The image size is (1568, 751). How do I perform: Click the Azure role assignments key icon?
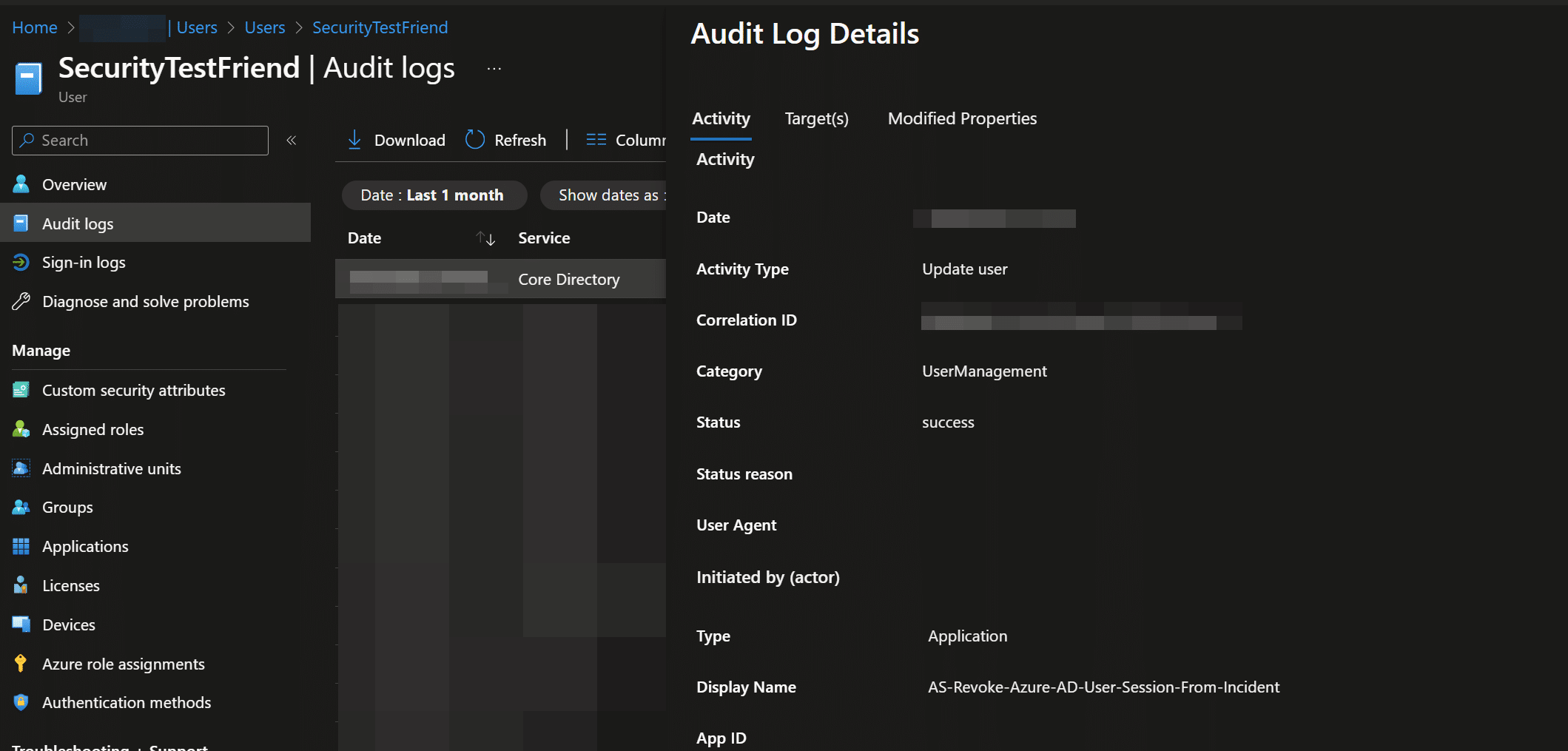[x=21, y=664]
